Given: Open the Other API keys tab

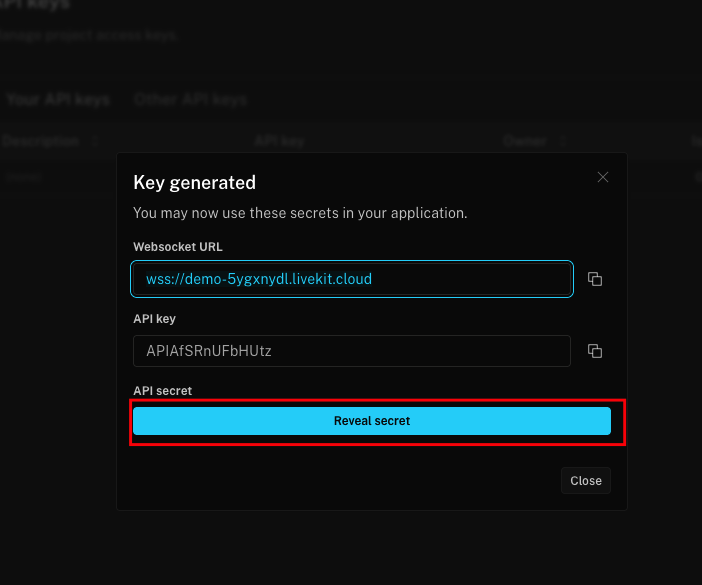Looking at the screenshot, I should click(x=190, y=100).
